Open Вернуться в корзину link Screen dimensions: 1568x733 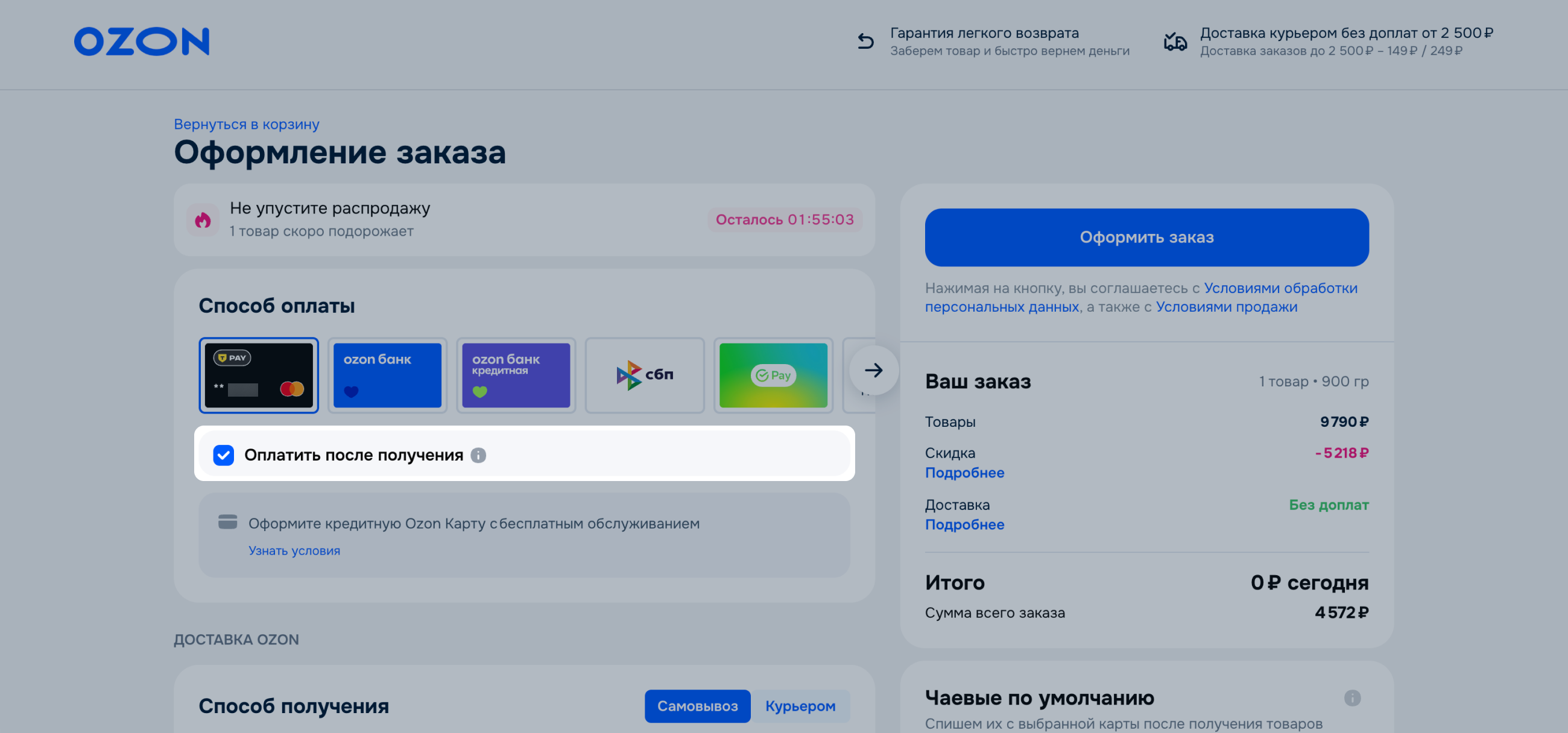247,124
